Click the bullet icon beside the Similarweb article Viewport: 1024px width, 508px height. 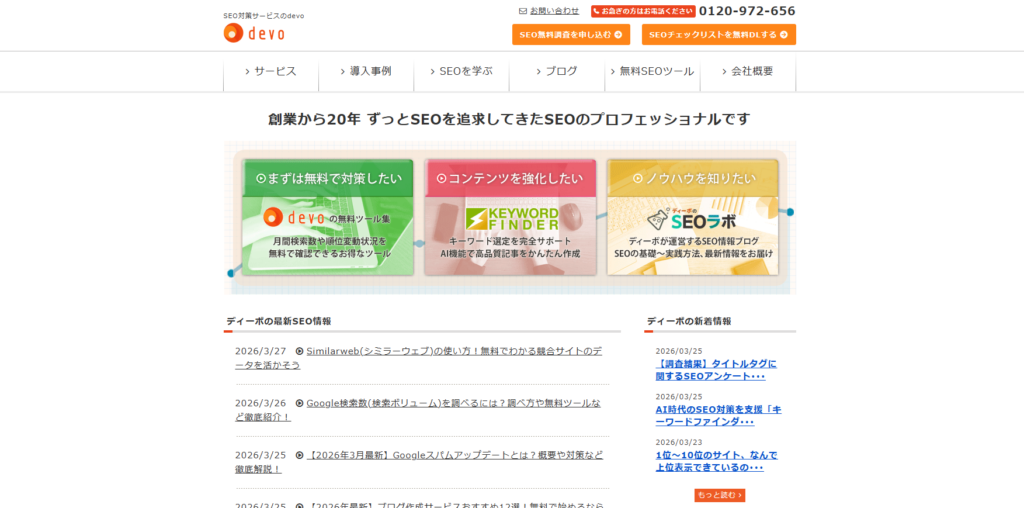tap(299, 351)
